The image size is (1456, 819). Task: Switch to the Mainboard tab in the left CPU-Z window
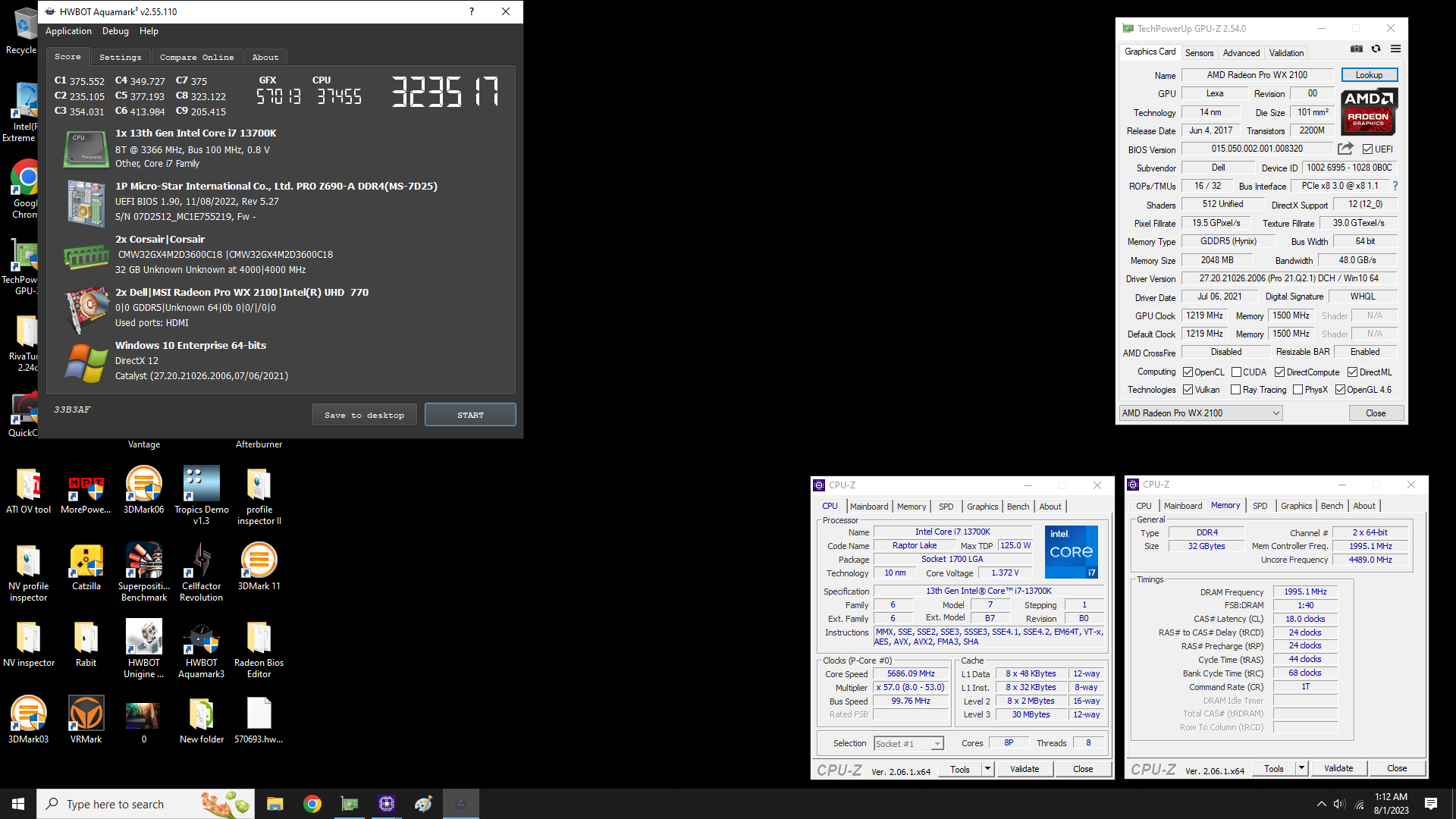tap(868, 507)
